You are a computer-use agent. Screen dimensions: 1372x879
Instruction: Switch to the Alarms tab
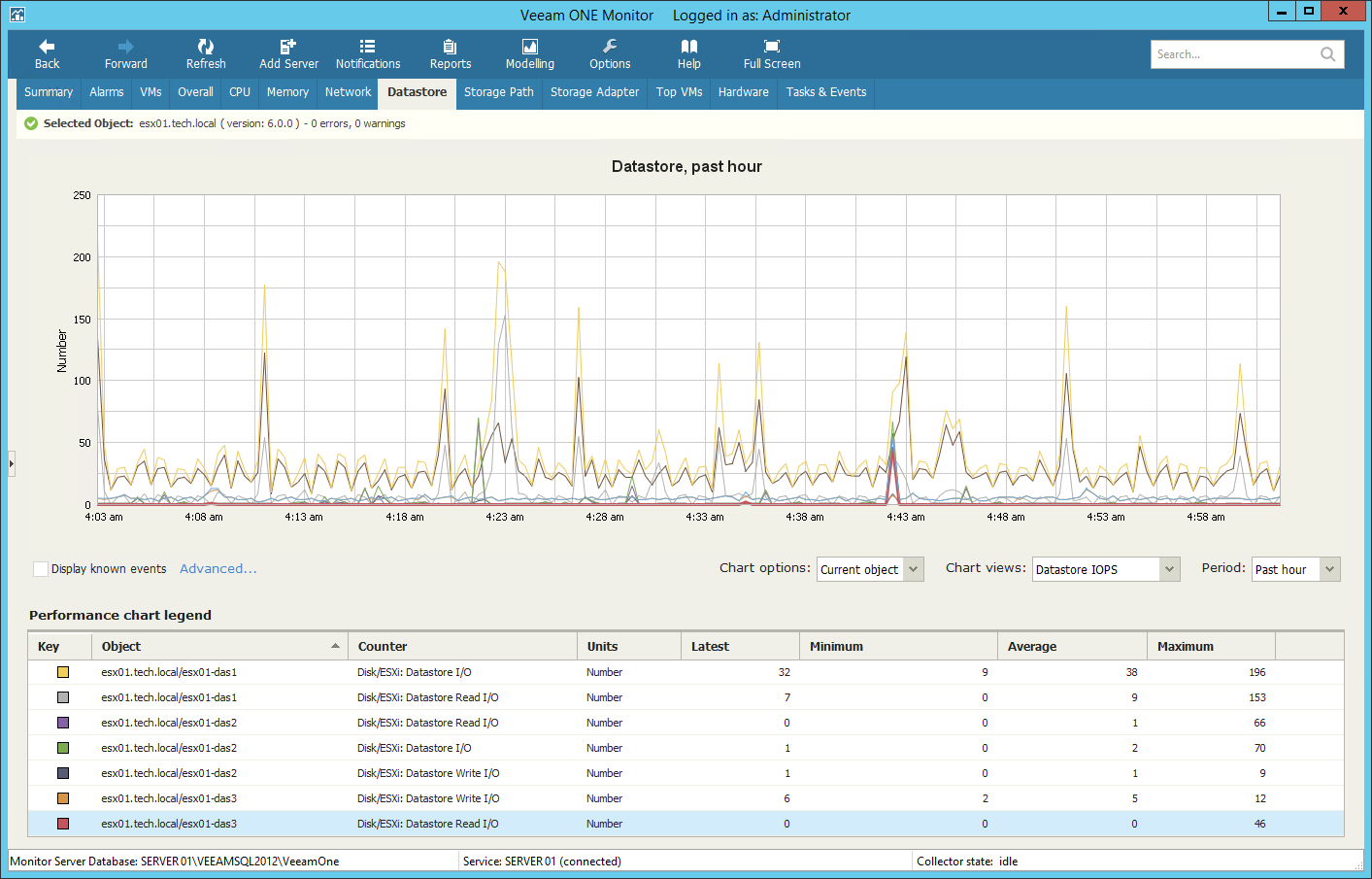coord(107,92)
